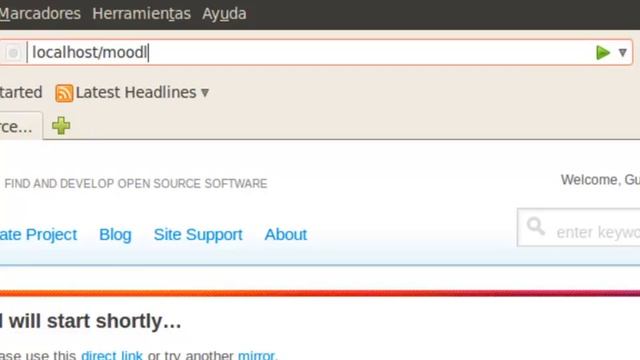Image resolution: width=640 pixels, height=360 pixels.
Task: Open the Blog link
Action: tap(115, 235)
